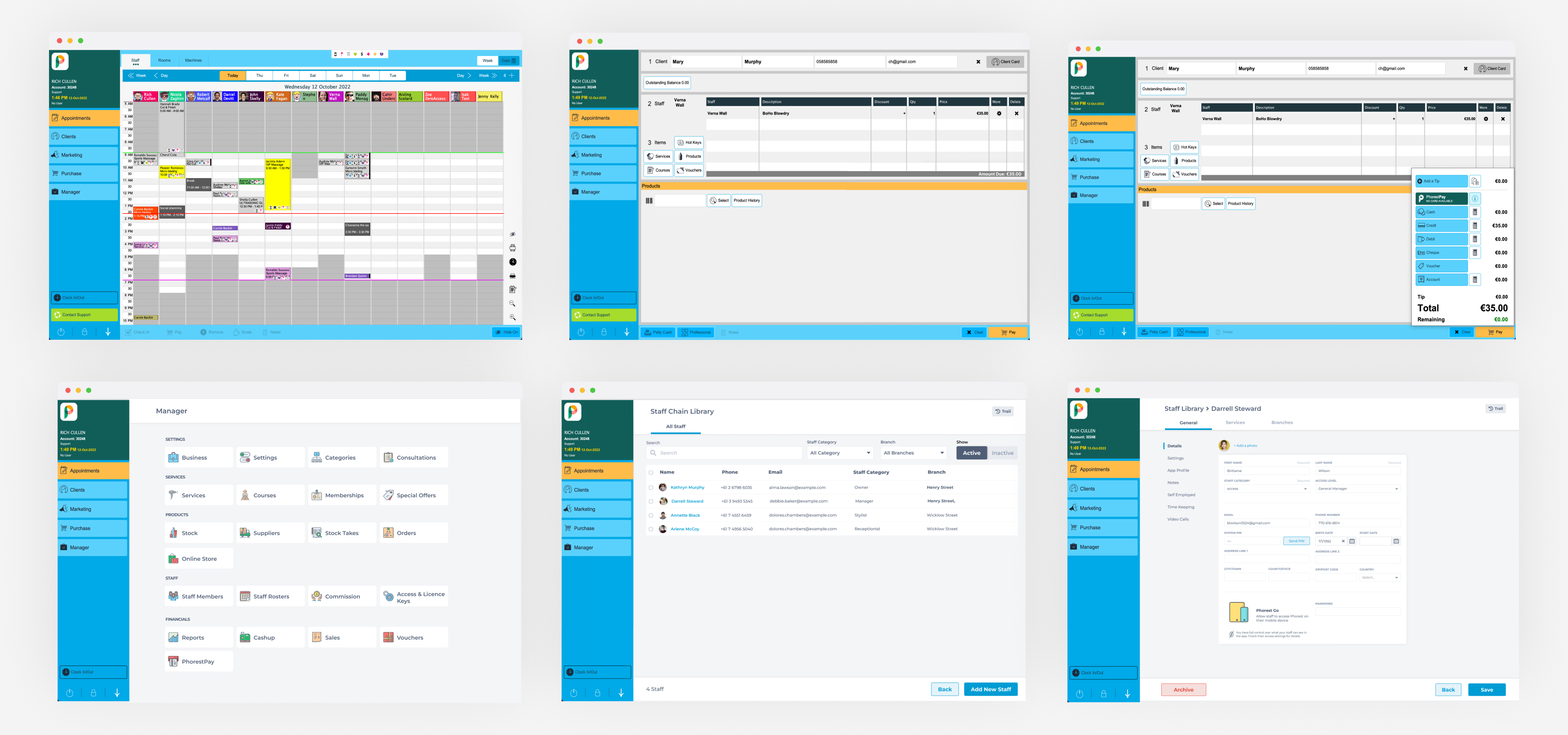Open the Country dropdown in the staff details form
Viewport: 1568px width, 735px height.
pos(1380,577)
